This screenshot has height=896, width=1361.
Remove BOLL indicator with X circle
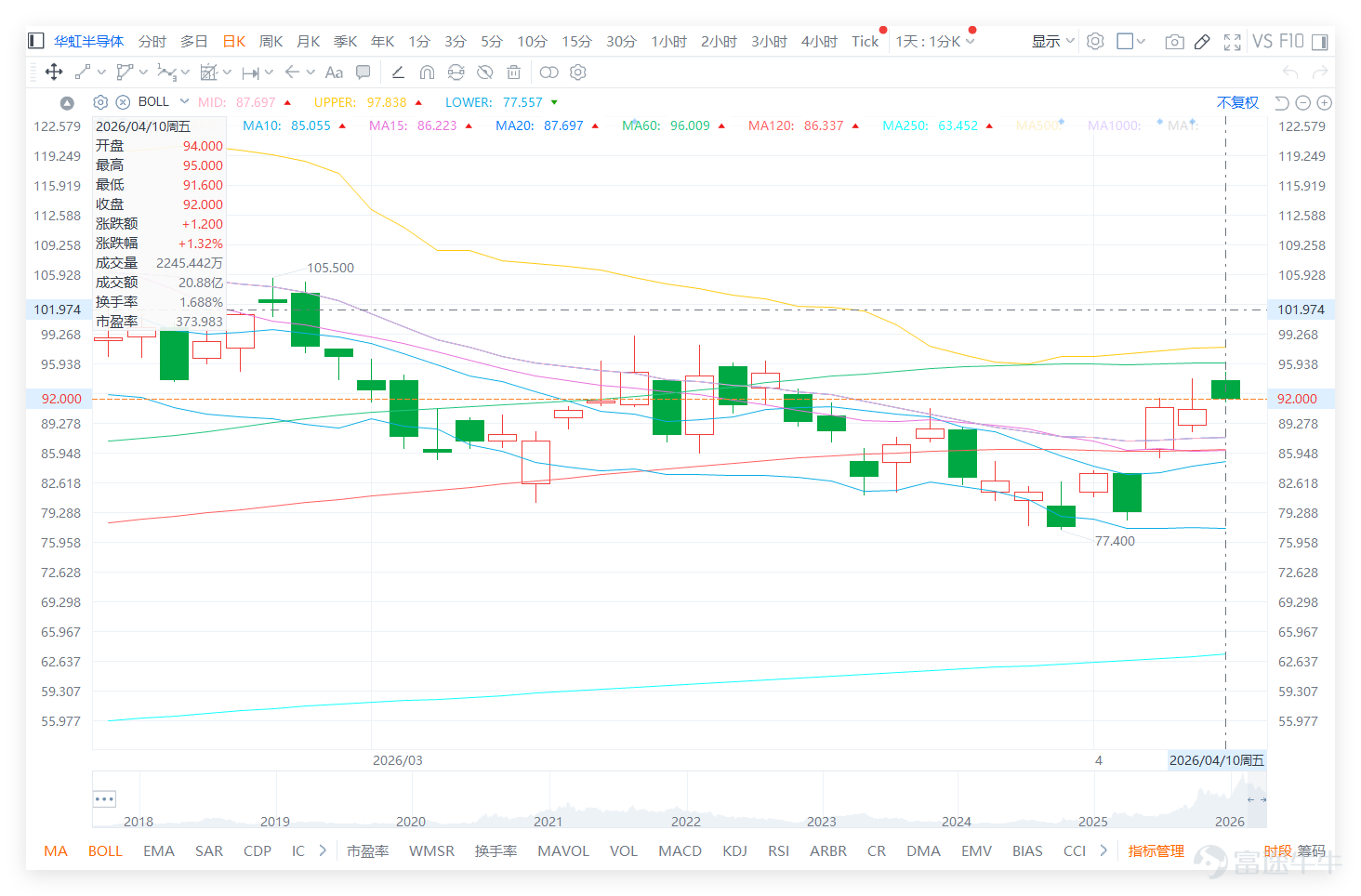122,102
